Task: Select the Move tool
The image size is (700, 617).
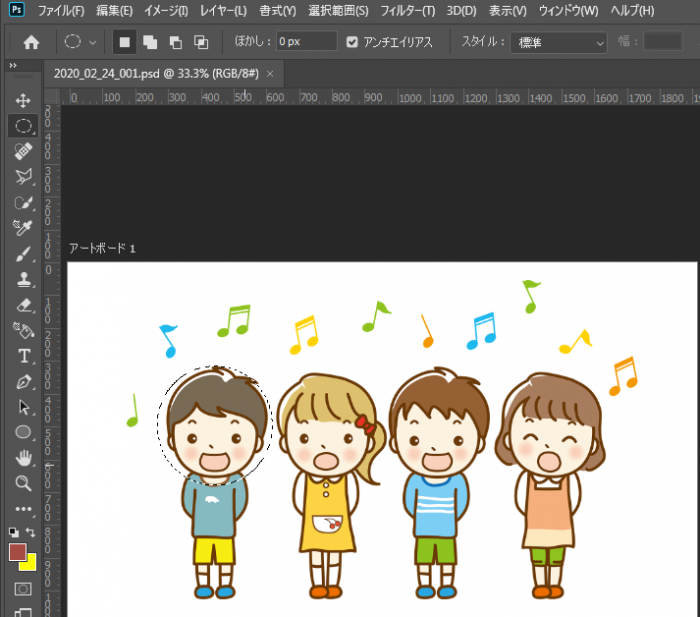Action: [x=23, y=100]
